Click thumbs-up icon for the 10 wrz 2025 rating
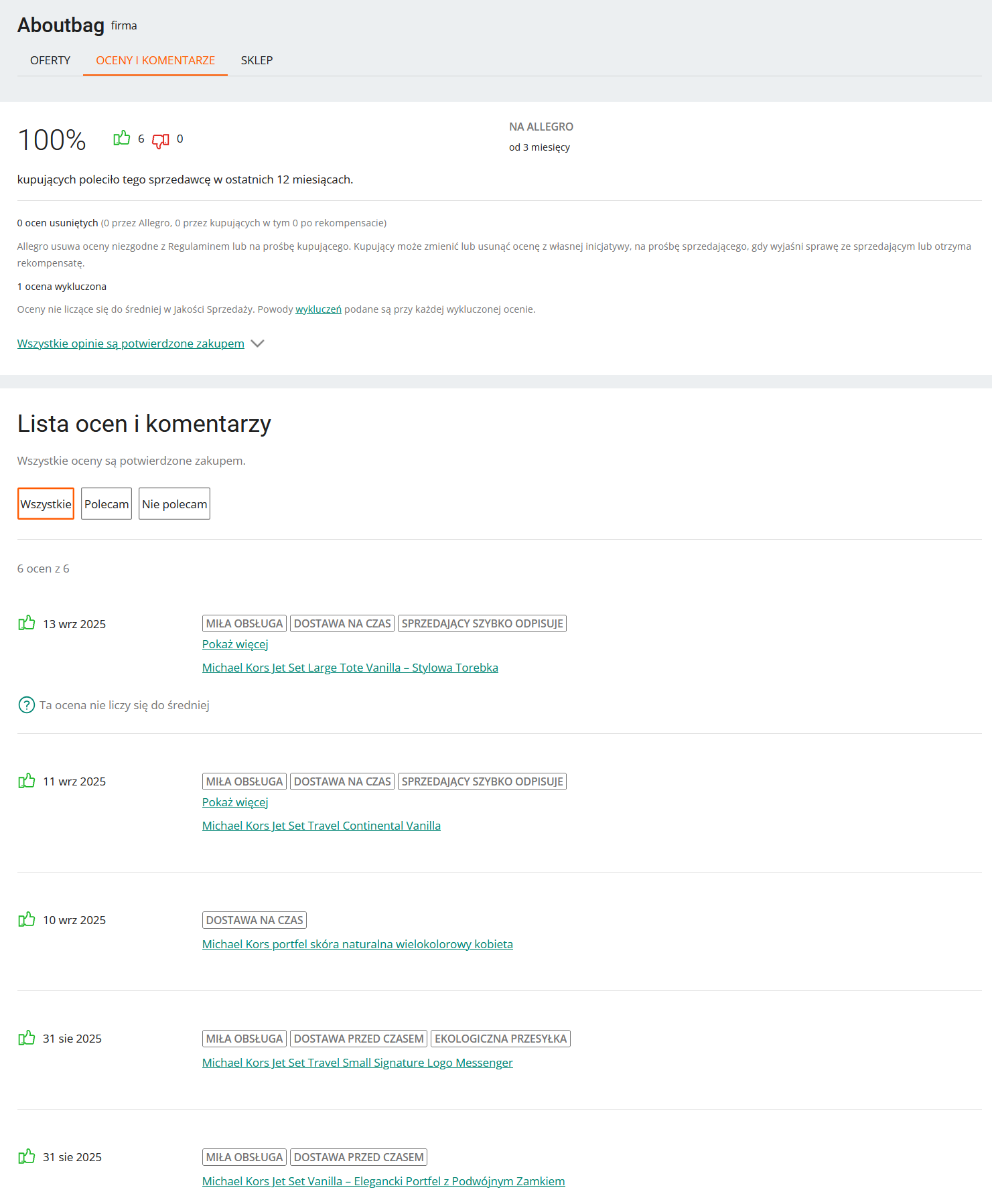This screenshot has height=1204, width=992. pos(27,919)
